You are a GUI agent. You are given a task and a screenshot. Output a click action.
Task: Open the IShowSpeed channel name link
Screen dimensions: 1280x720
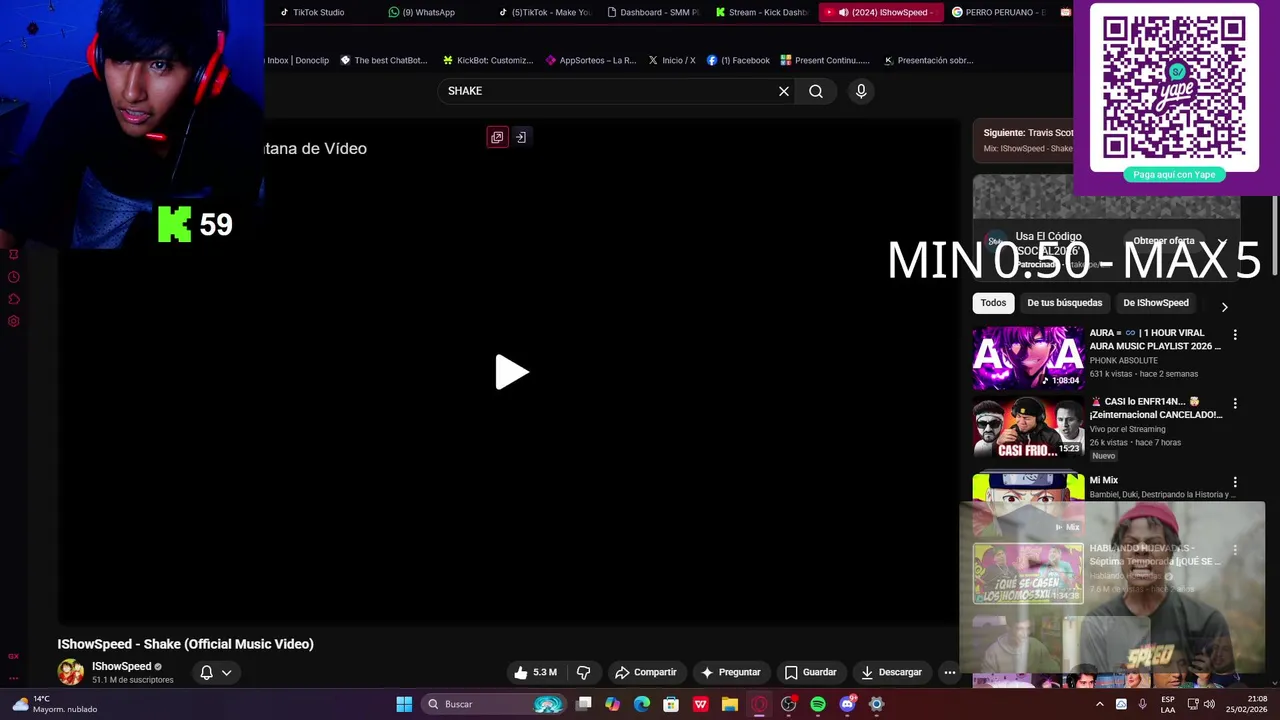point(122,666)
